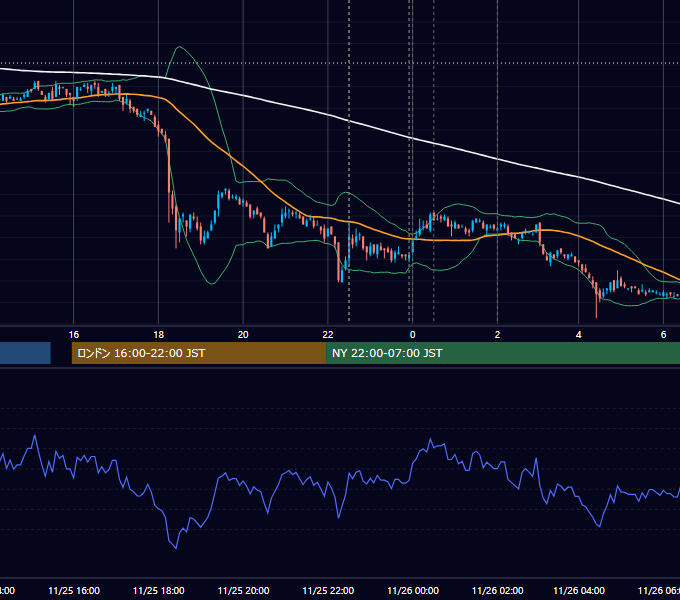The image size is (680, 600).
Task: Click the 22 hour label on price chart axis
Action: click(x=328, y=335)
